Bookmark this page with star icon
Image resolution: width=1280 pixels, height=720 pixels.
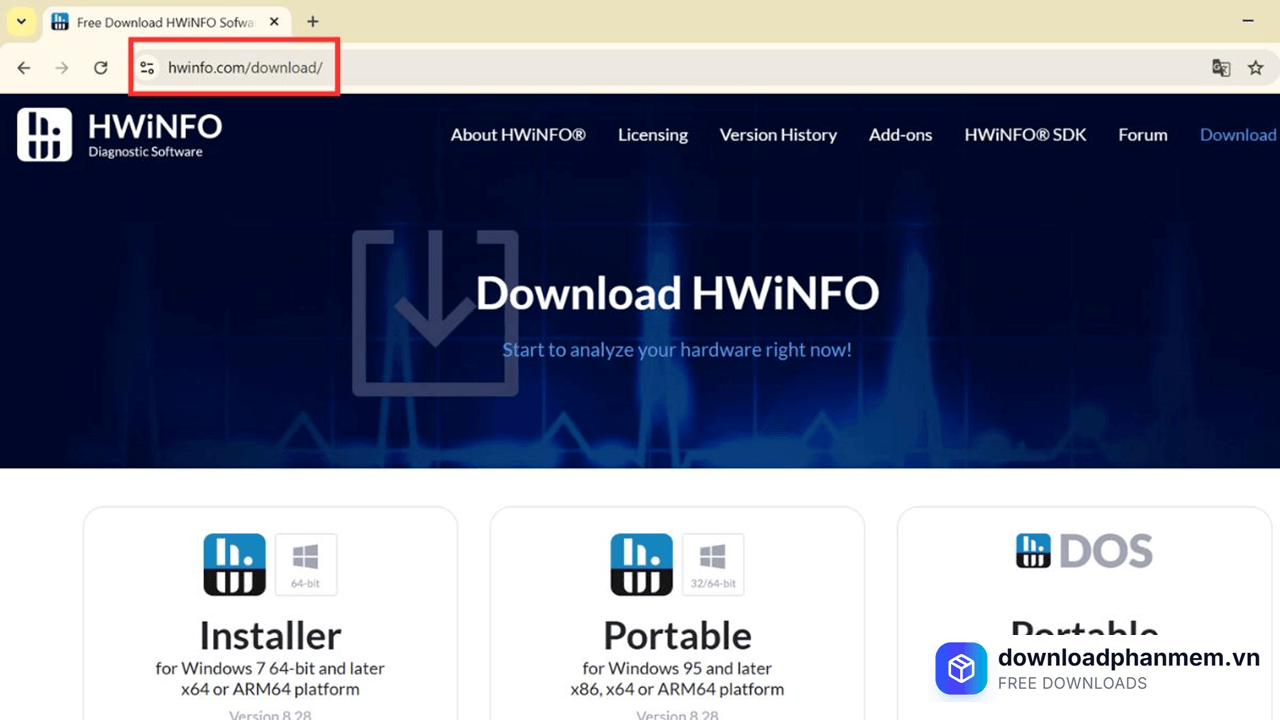pyautogui.click(x=1256, y=68)
